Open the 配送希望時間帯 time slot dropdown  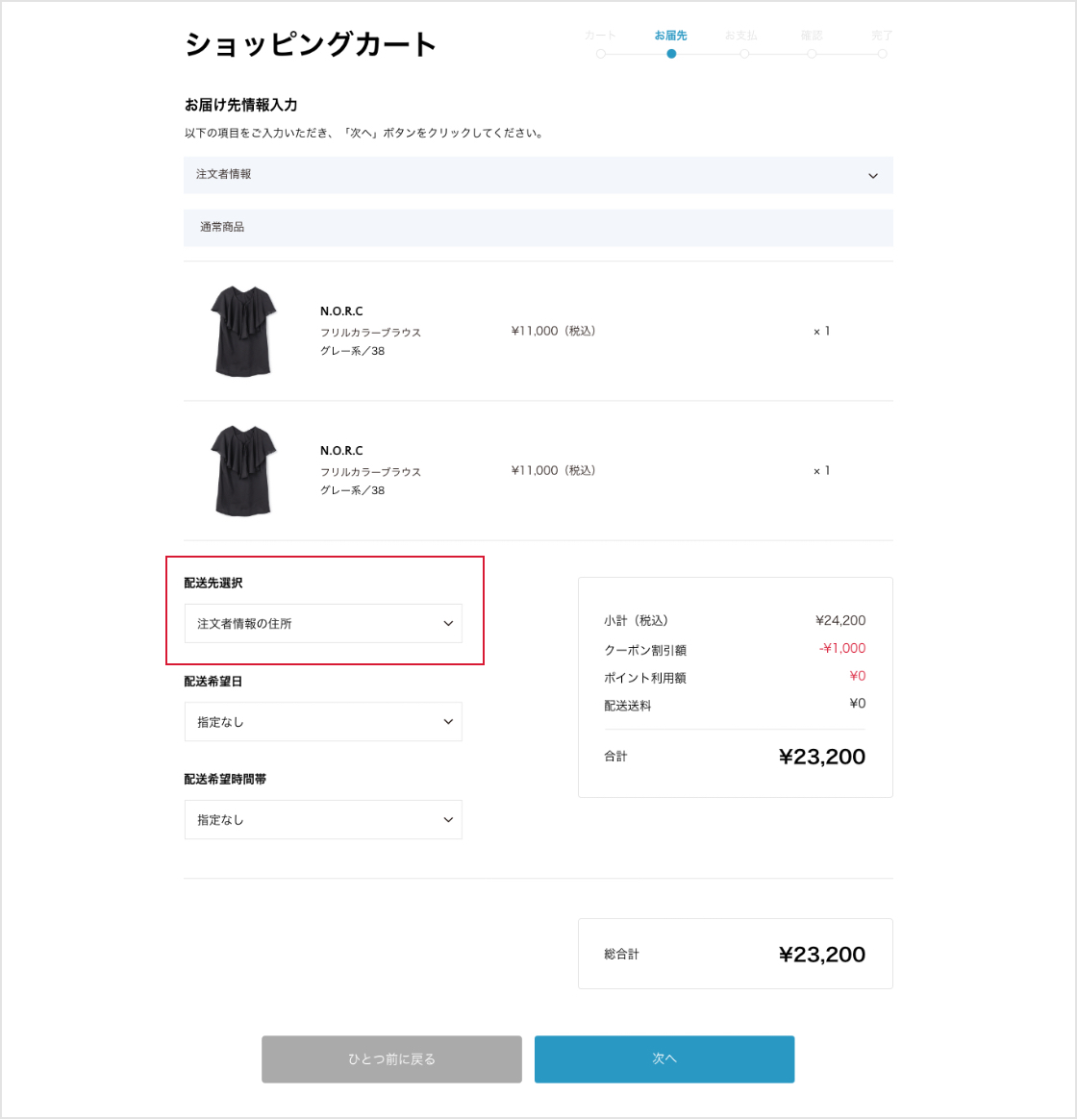pyautogui.click(x=323, y=820)
